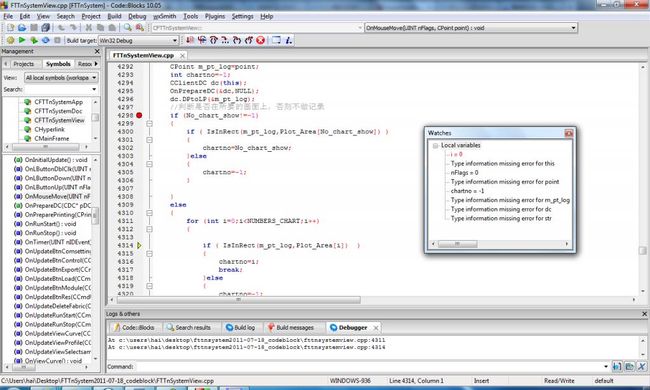
Task: Collapse the code fold at line 4301
Action: (149, 140)
